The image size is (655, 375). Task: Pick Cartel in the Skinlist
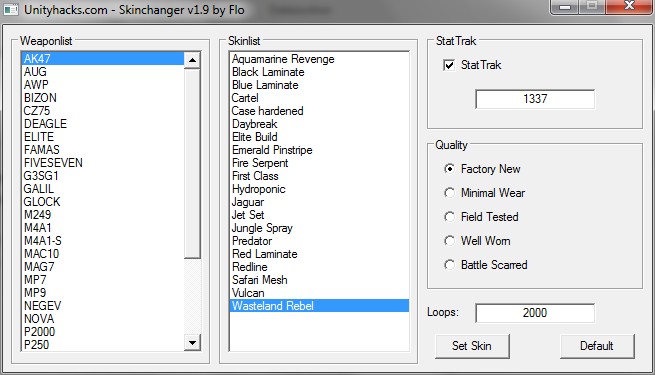(x=319, y=98)
